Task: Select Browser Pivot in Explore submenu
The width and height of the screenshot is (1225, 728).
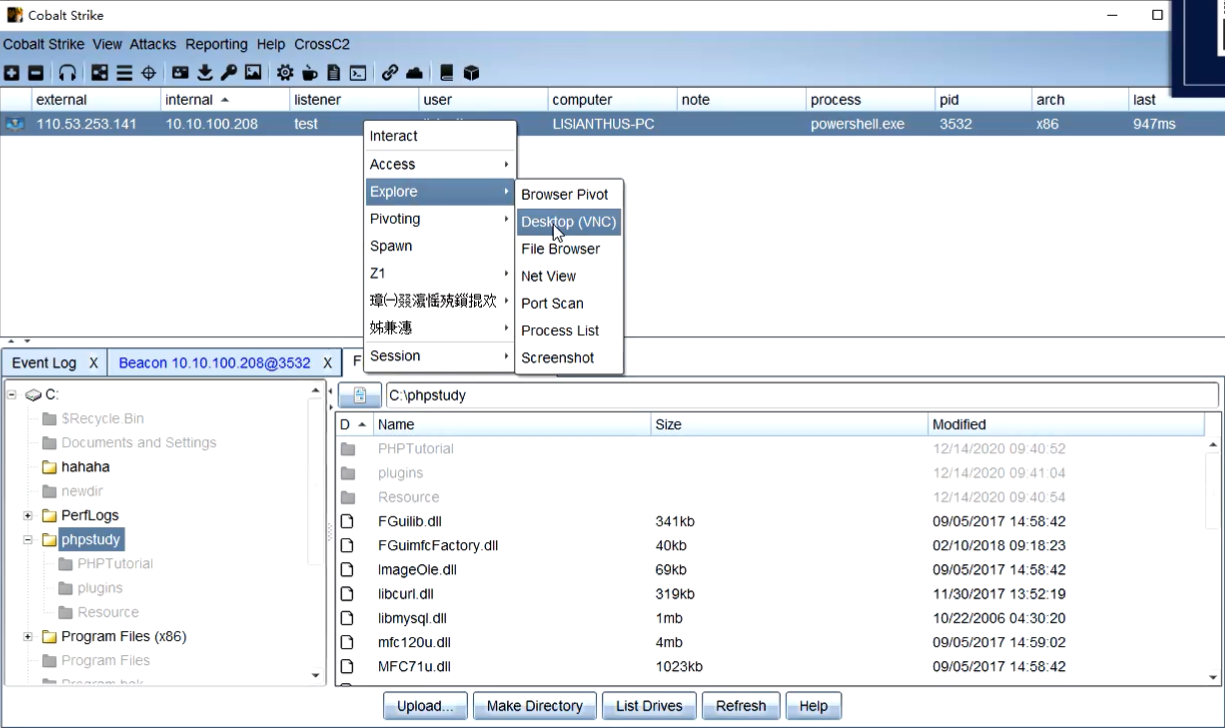Action: (x=569, y=195)
